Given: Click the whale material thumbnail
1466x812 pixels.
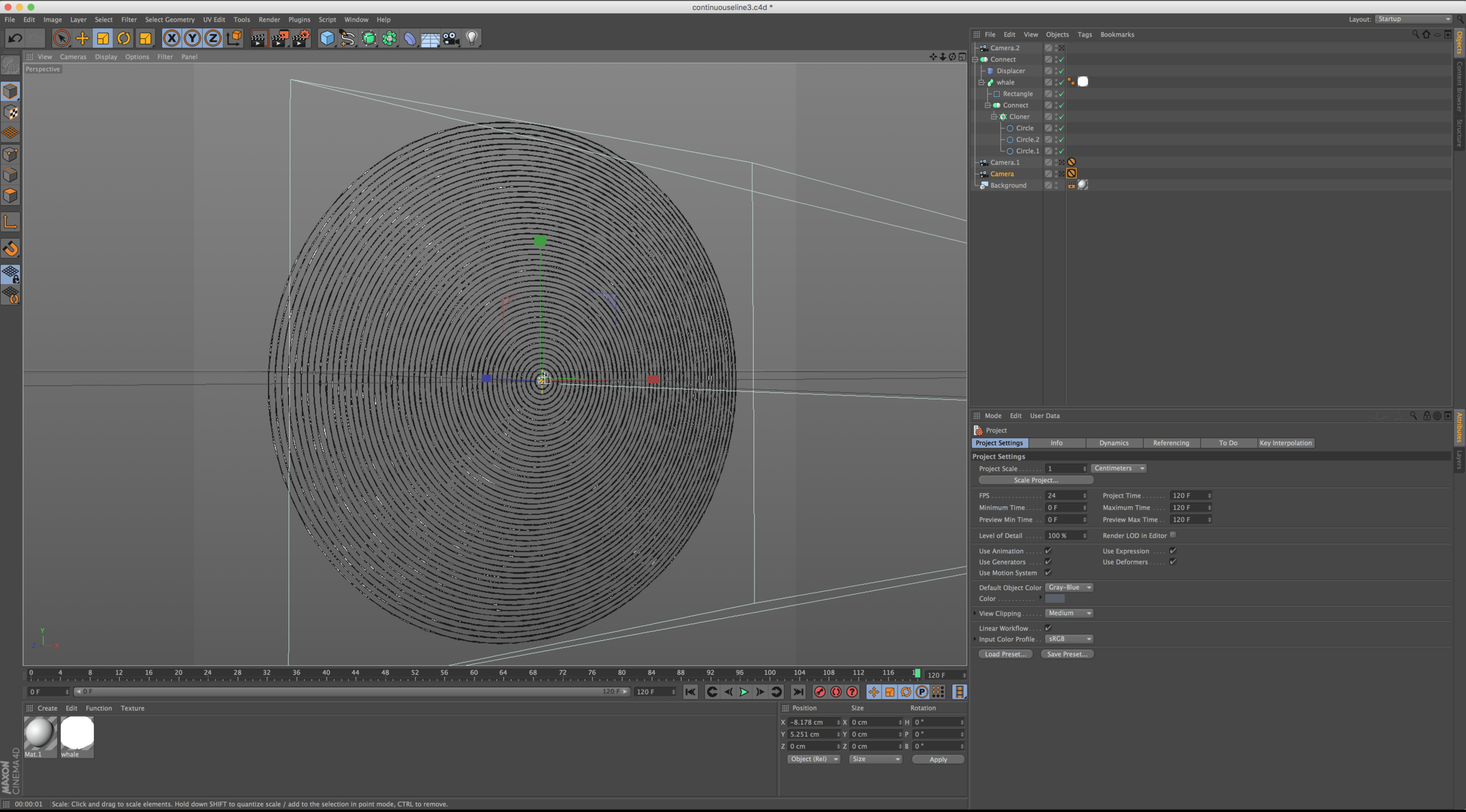Looking at the screenshot, I should coord(77,733).
